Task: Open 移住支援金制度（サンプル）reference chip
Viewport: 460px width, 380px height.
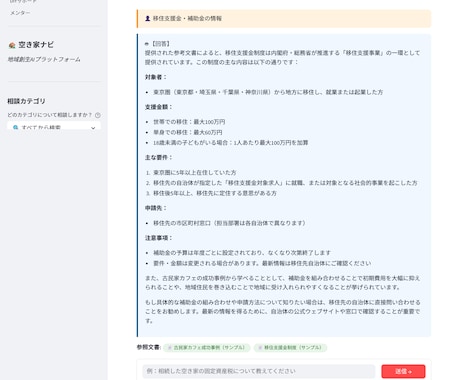Action: 290,348
